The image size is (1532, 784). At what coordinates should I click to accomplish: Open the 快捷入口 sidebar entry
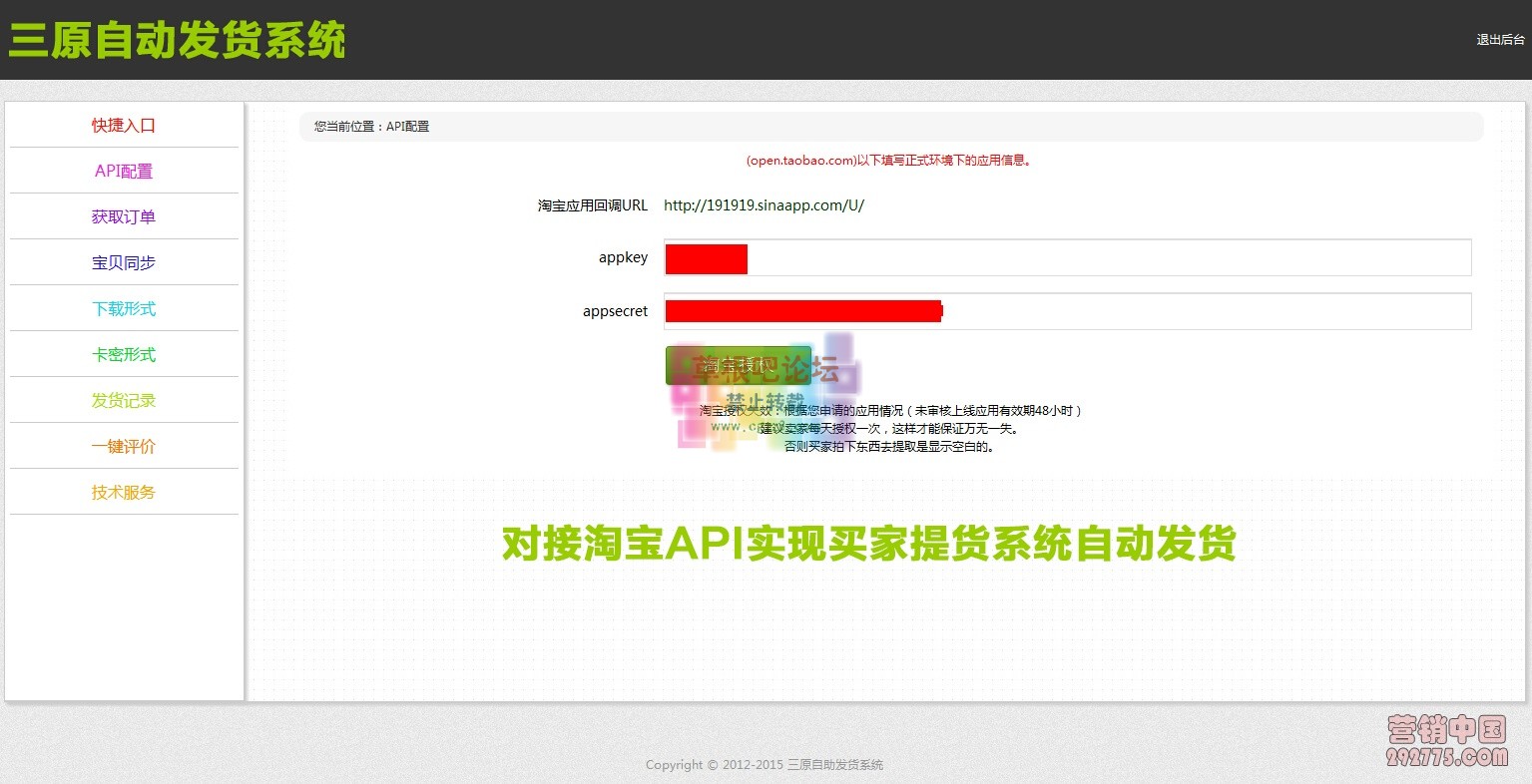click(123, 125)
